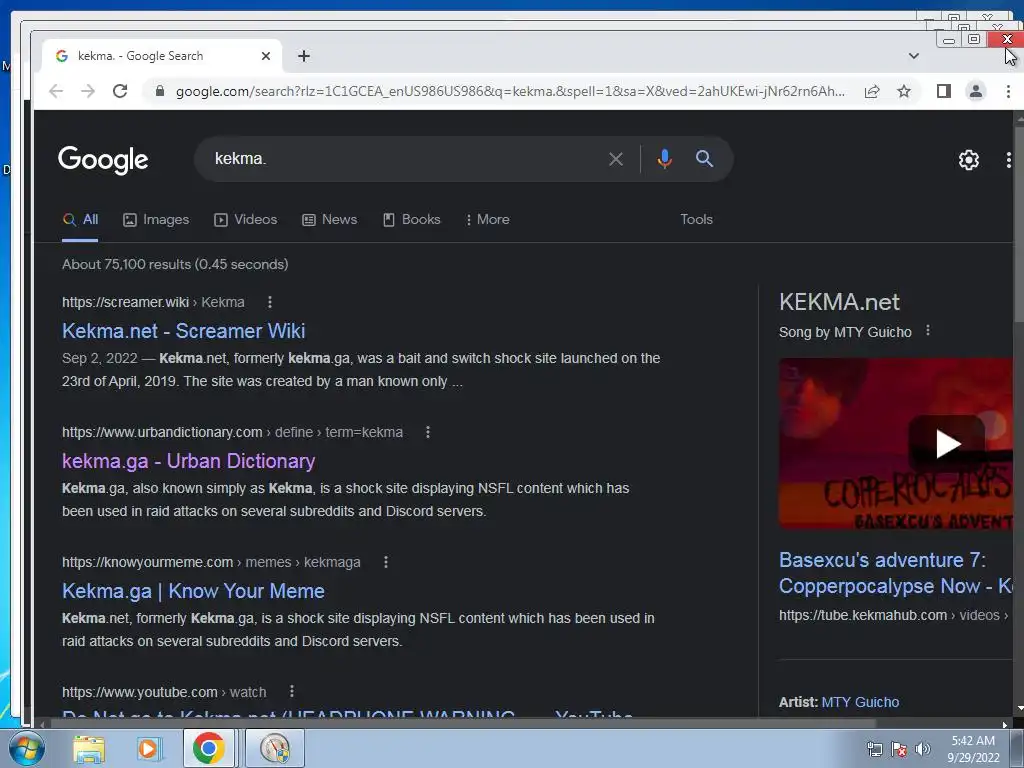The width and height of the screenshot is (1024, 768).
Task: Click the address bar URL
Action: 510,91
